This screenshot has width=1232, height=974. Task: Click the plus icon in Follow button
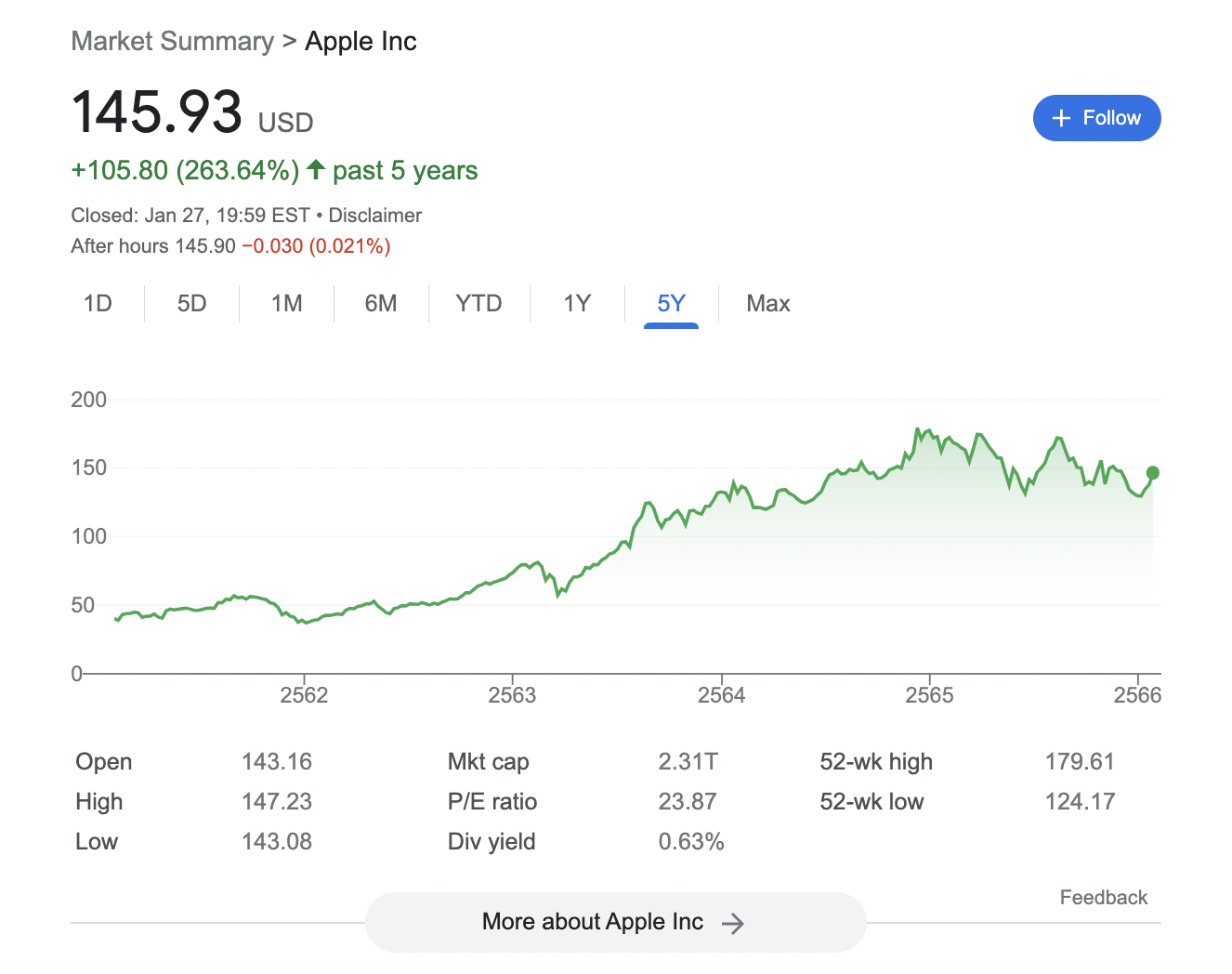[1061, 118]
